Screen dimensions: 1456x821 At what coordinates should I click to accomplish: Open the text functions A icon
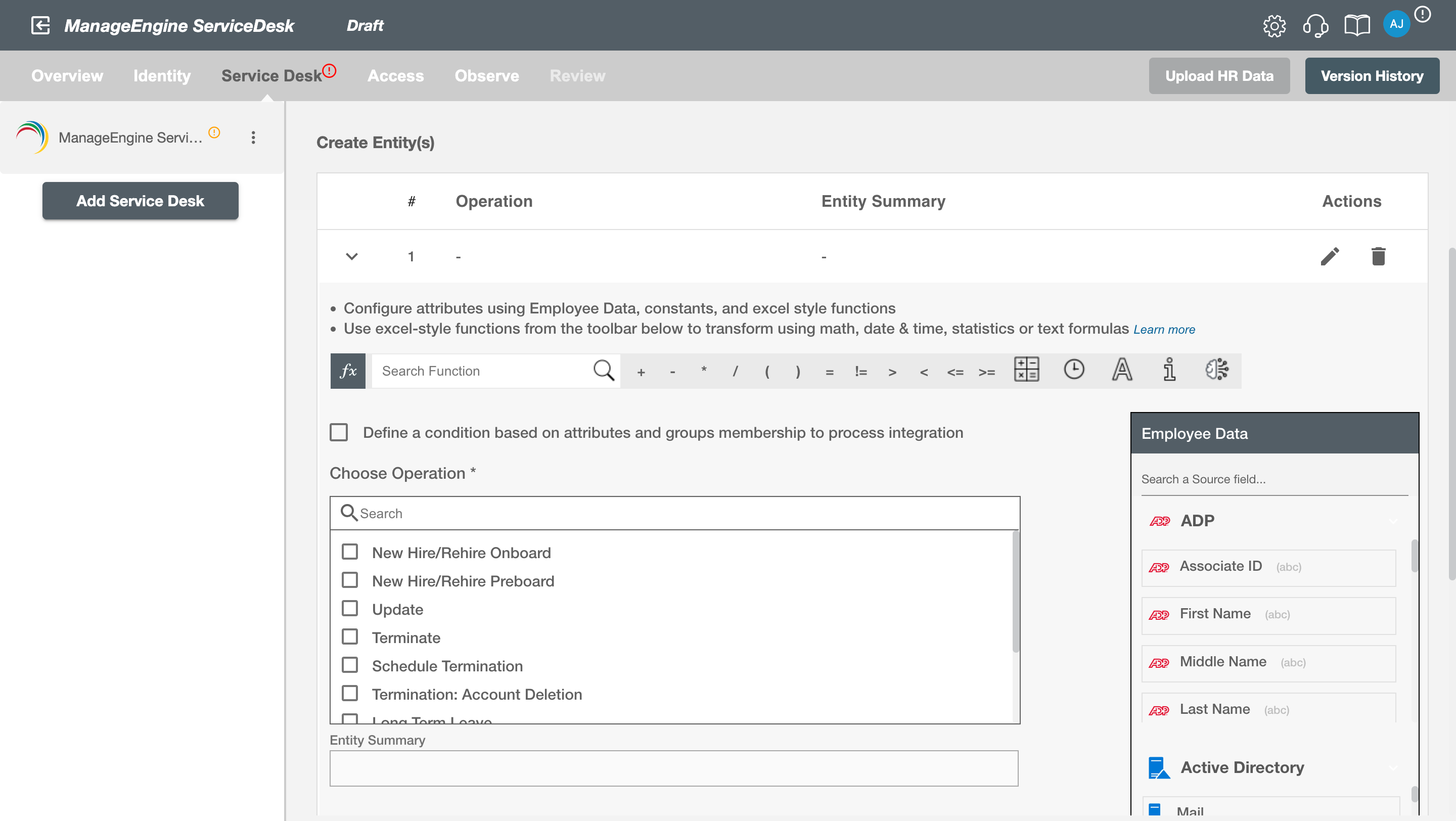[1122, 370]
